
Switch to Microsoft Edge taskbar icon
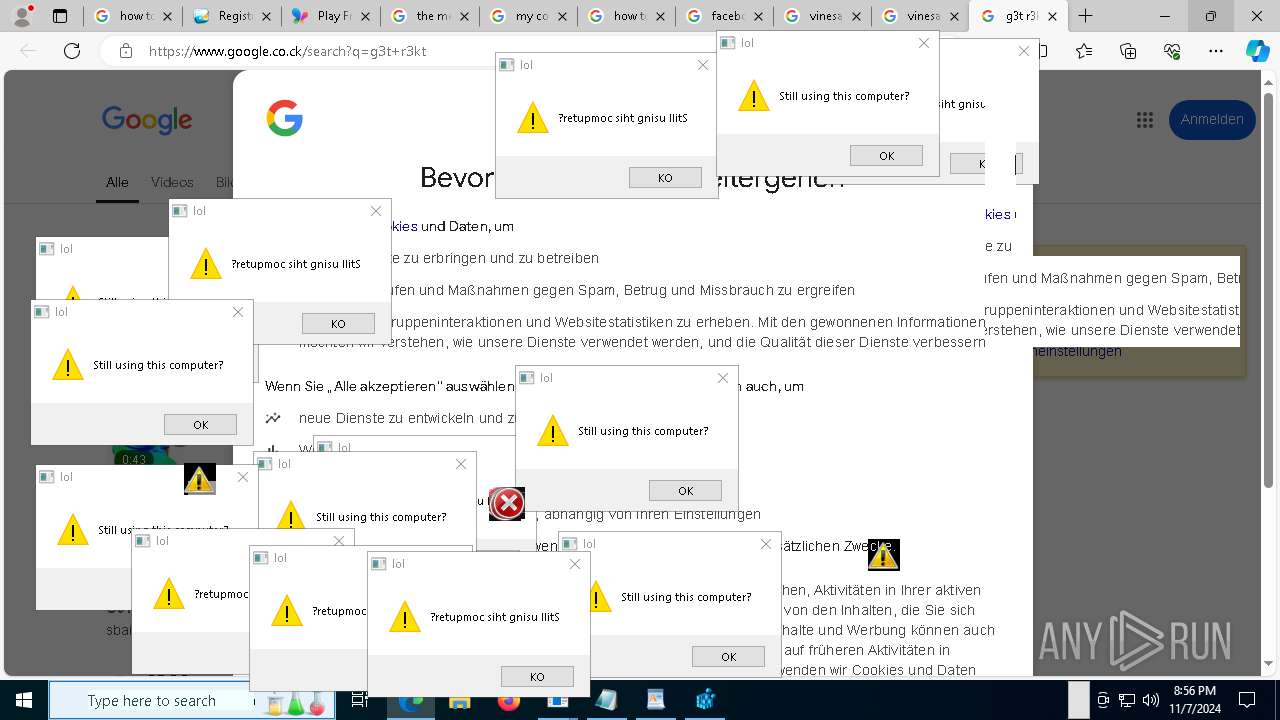pos(410,701)
